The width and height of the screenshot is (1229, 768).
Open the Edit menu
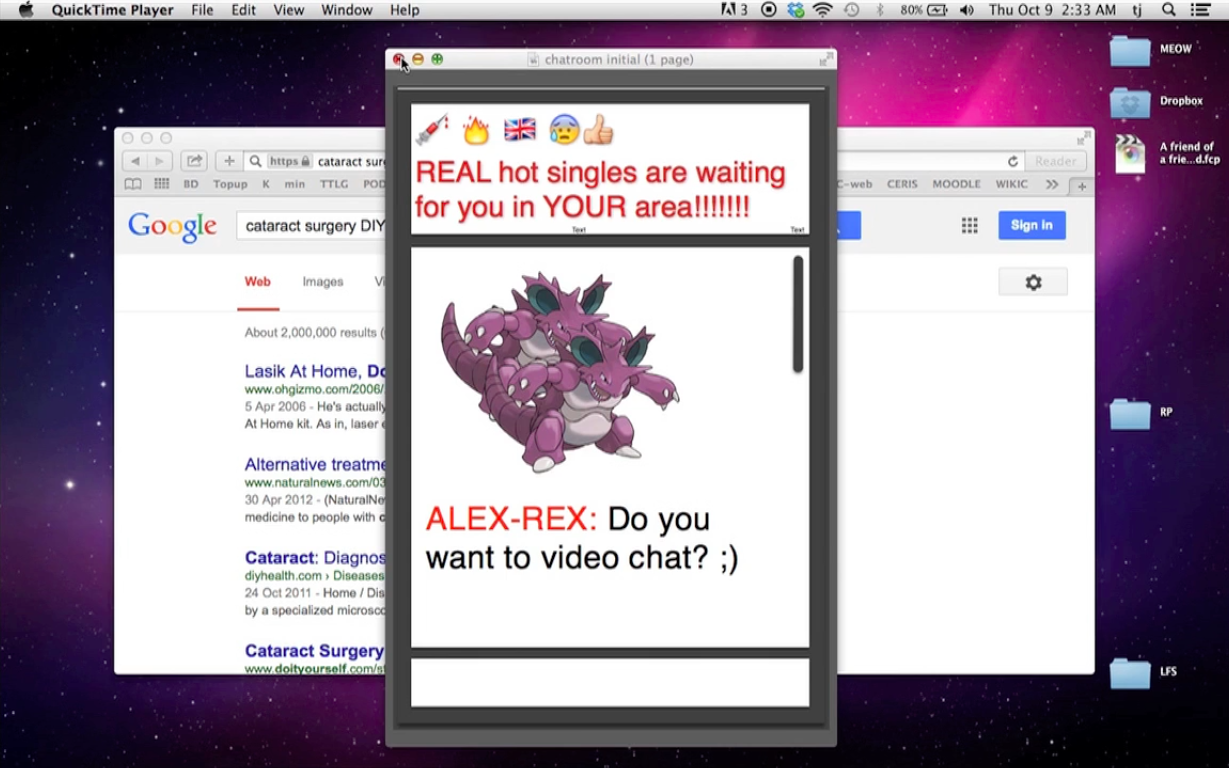244,10
